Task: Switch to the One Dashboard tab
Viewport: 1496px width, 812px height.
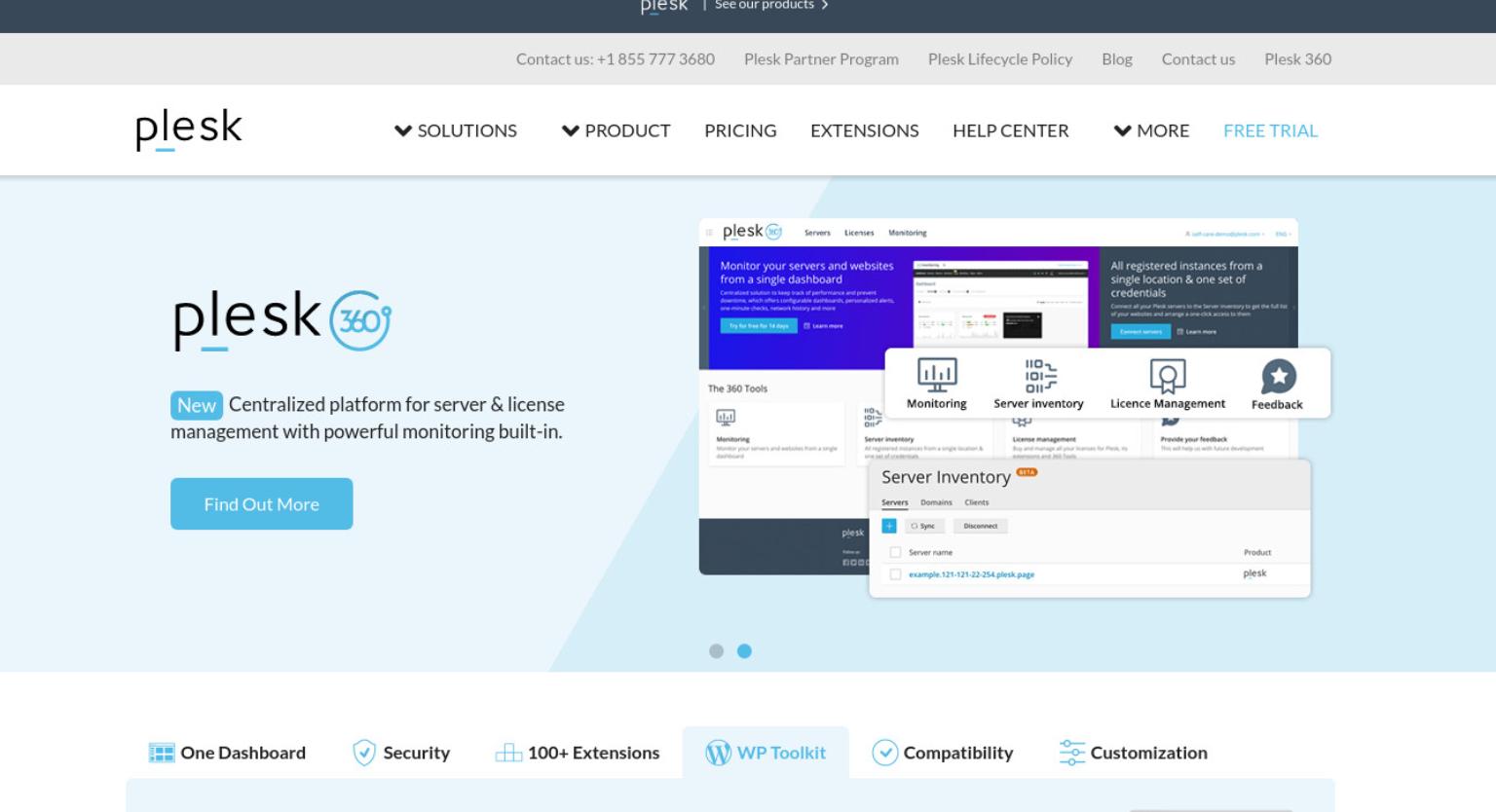Action: tap(227, 753)
